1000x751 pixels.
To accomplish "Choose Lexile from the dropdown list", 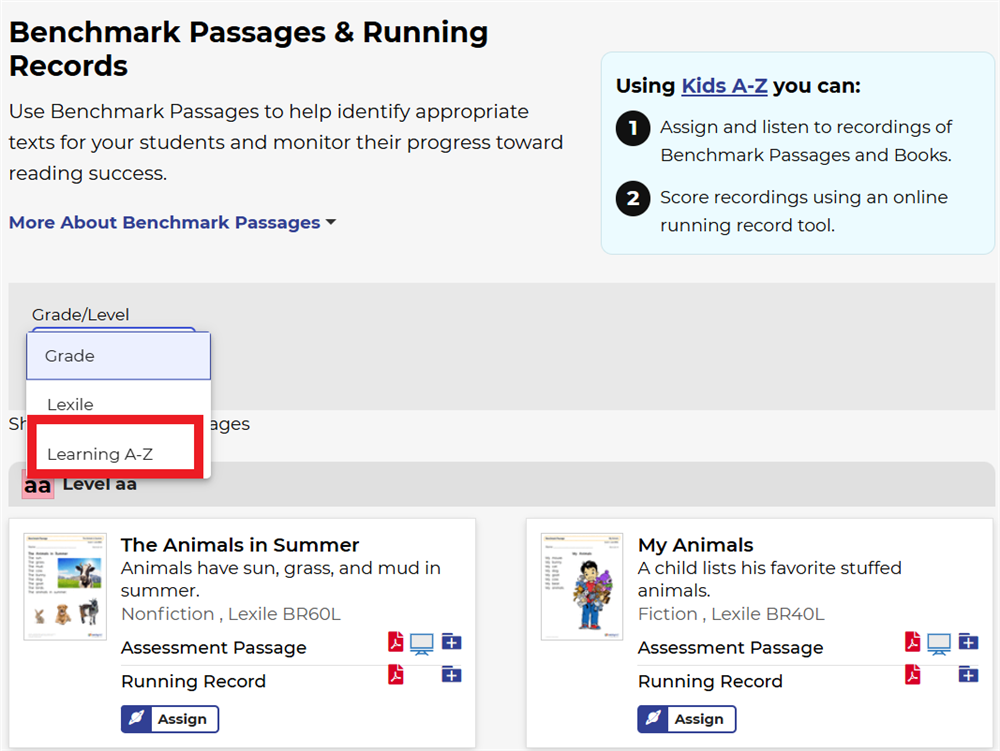I will pyautogui.click(x=70, y=405).
